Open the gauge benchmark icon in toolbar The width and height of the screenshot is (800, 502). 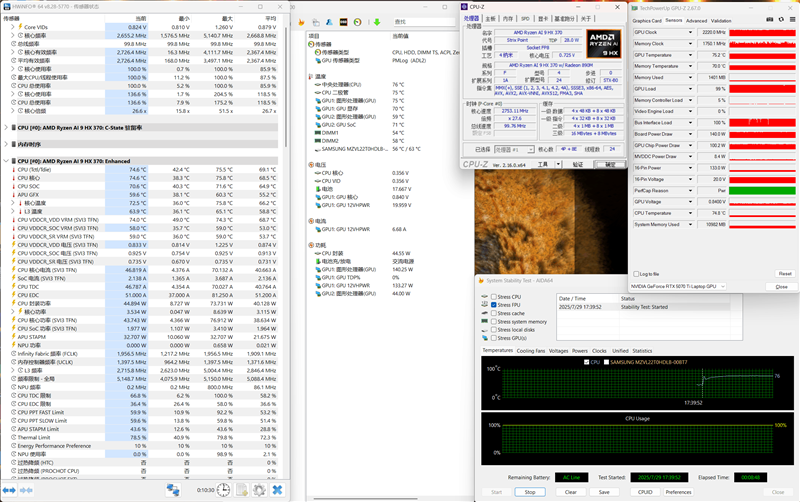pyautogui.click(x=358, y=22)
